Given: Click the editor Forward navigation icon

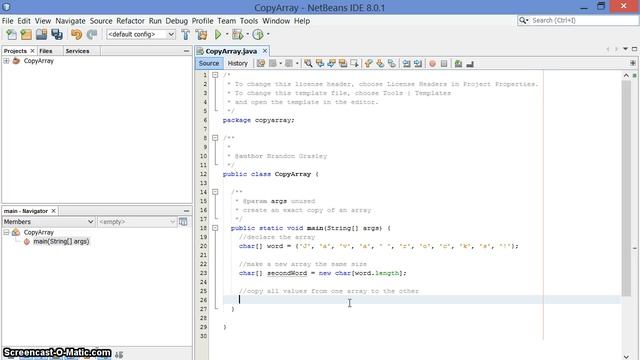Looking at the screenshot, I should tap(289, 64).
